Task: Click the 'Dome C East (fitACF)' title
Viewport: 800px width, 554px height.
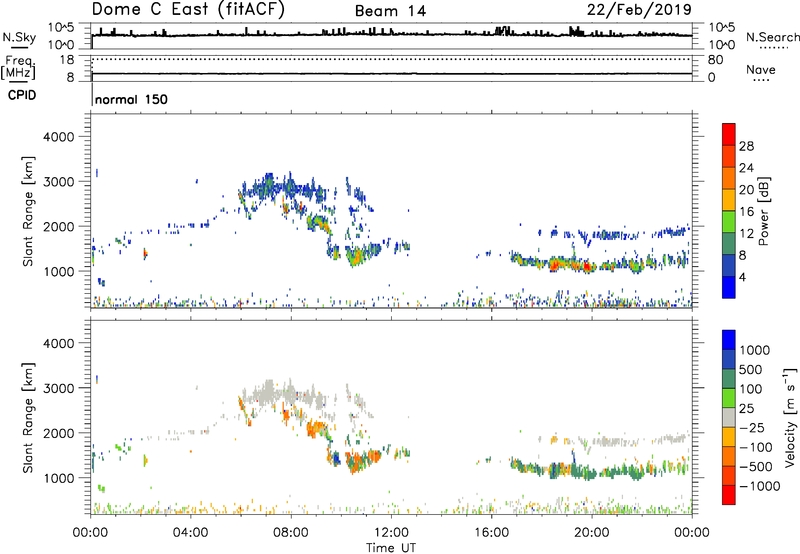Action: [188, 10]
